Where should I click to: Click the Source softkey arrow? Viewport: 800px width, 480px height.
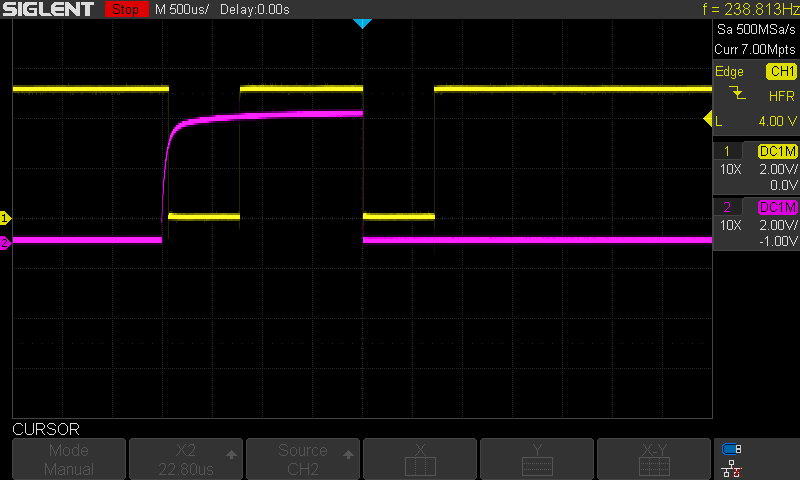348,454
